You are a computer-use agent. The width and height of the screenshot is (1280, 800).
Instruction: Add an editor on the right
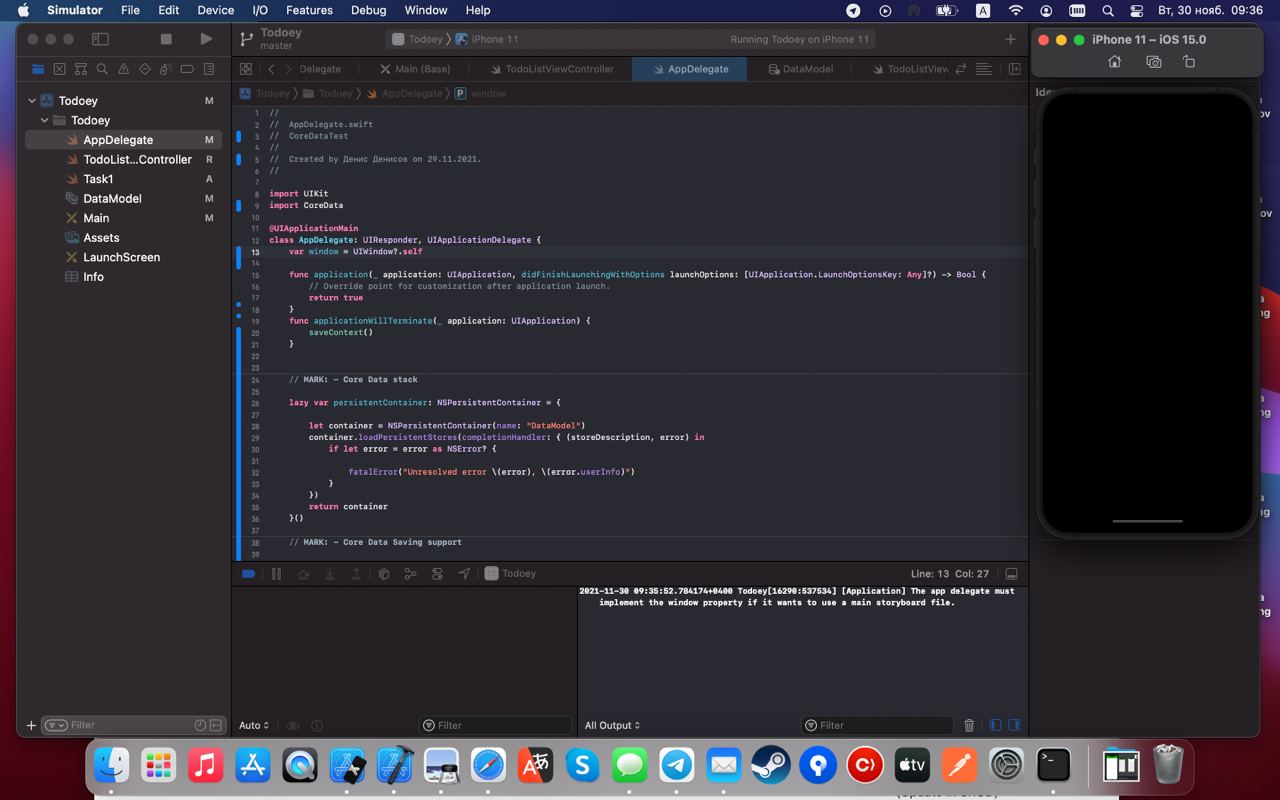pyautogui.click(x=1014, y=69)
